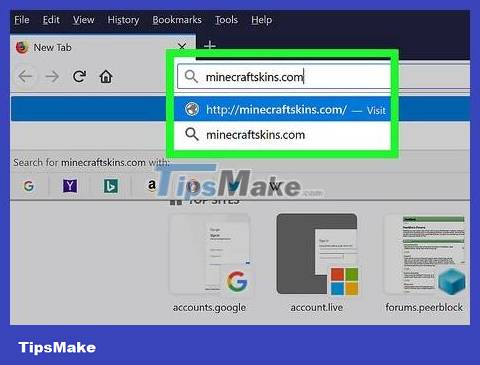This screenshot has height=365, width=480.
Task: Click the magnifier icon in address bar
Action: 191,77
